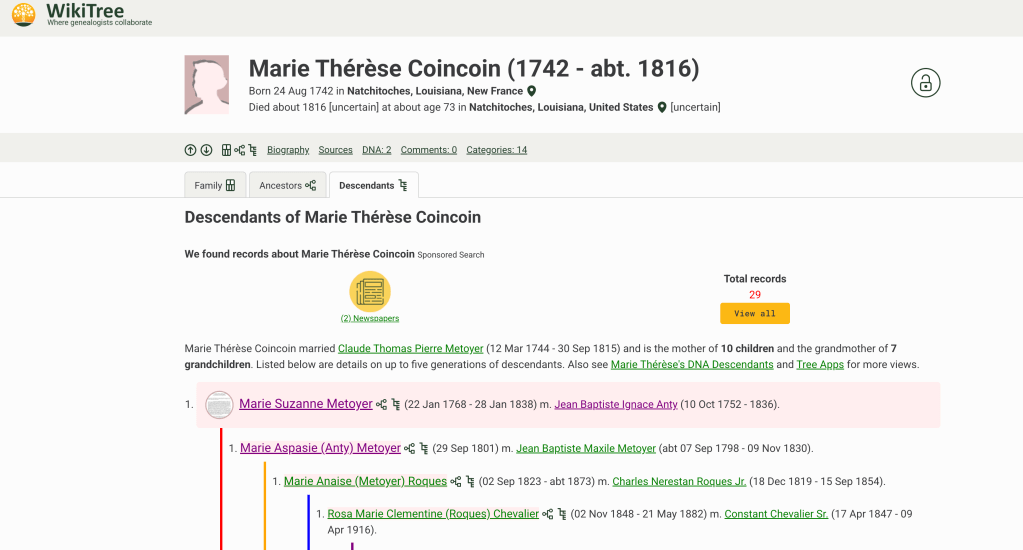Click ancestors icon next to Marie Anaise Roques
The image size is (1023, 550).
(x=456, y=482)
